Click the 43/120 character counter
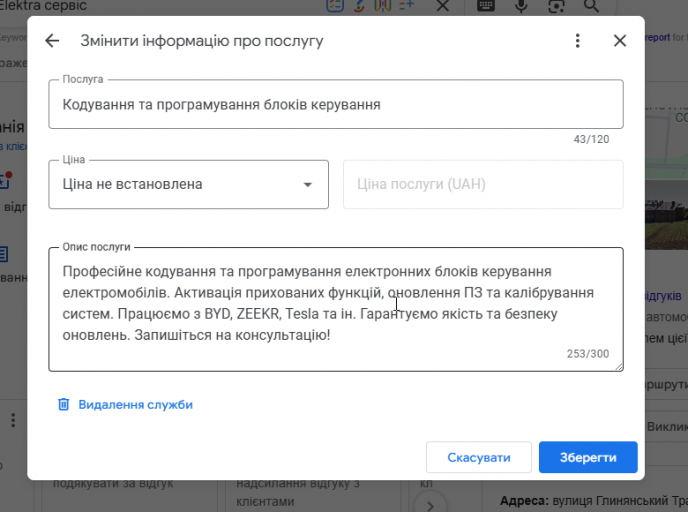 tap(591, 139)
